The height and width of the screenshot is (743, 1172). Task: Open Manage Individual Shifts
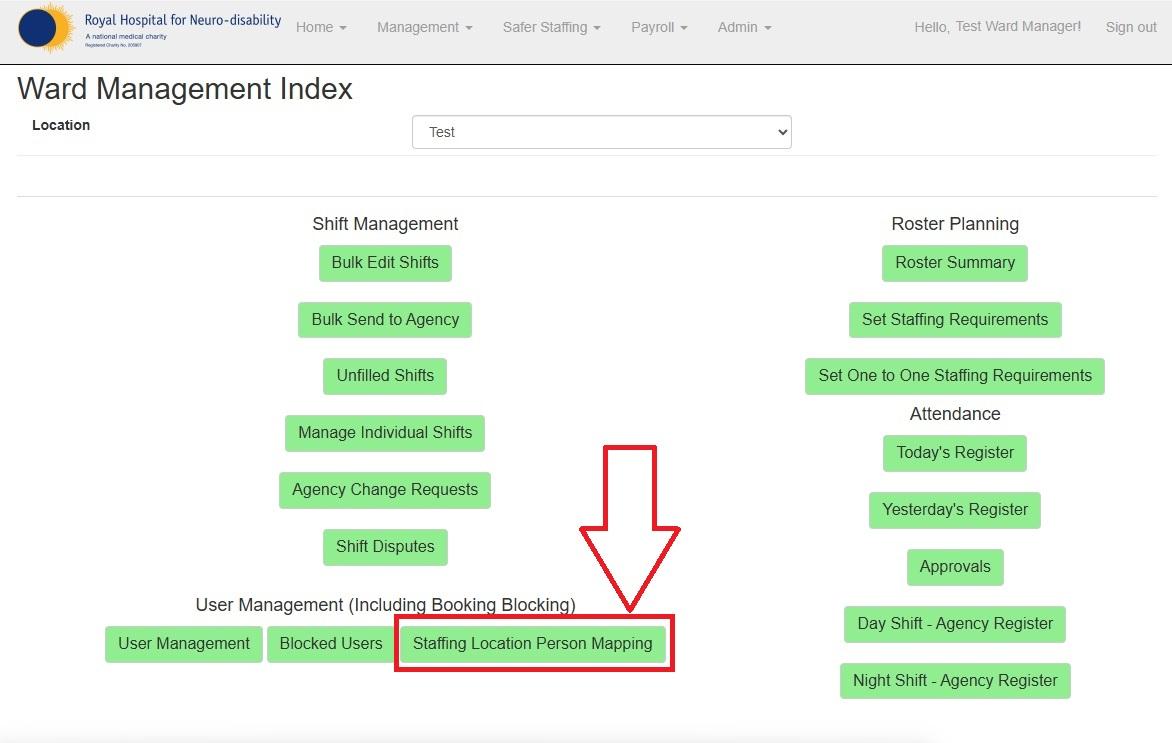point(385,433)
